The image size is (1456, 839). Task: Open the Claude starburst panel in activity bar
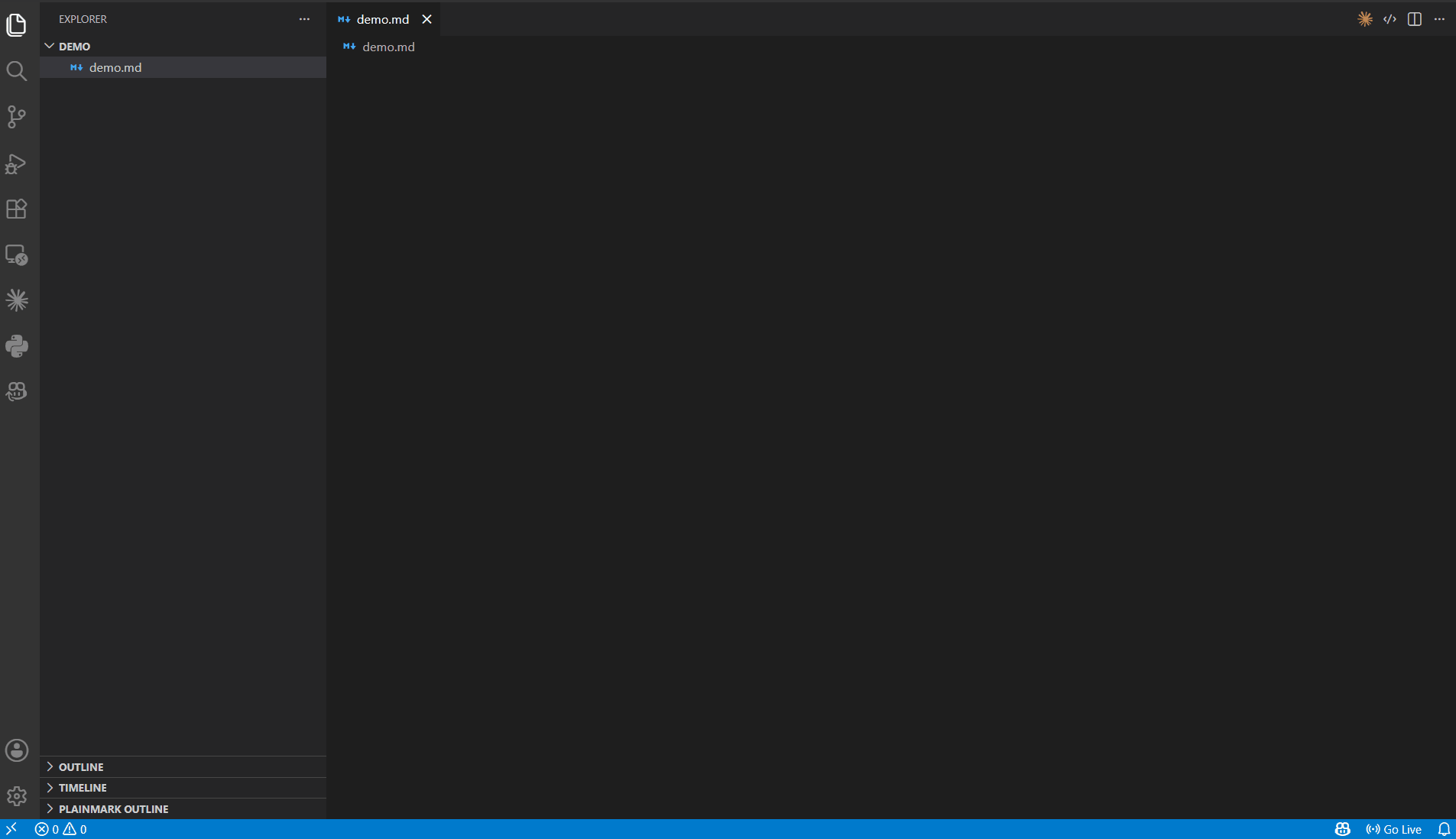click(x=17, y=300)
